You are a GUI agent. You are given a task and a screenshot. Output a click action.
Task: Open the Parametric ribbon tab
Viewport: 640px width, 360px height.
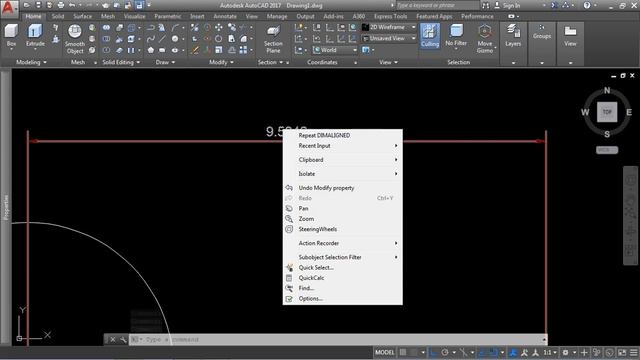[x=168, y=16]
